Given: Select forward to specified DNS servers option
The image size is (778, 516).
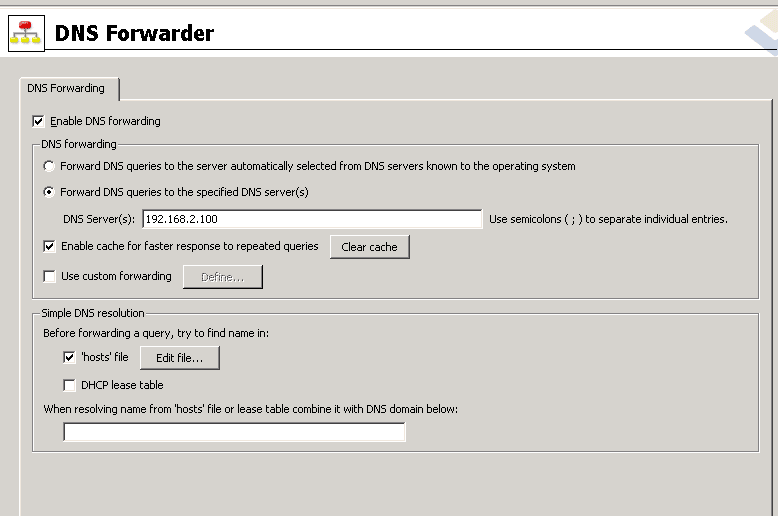Looking at the screenshot, I should point(49,192).
